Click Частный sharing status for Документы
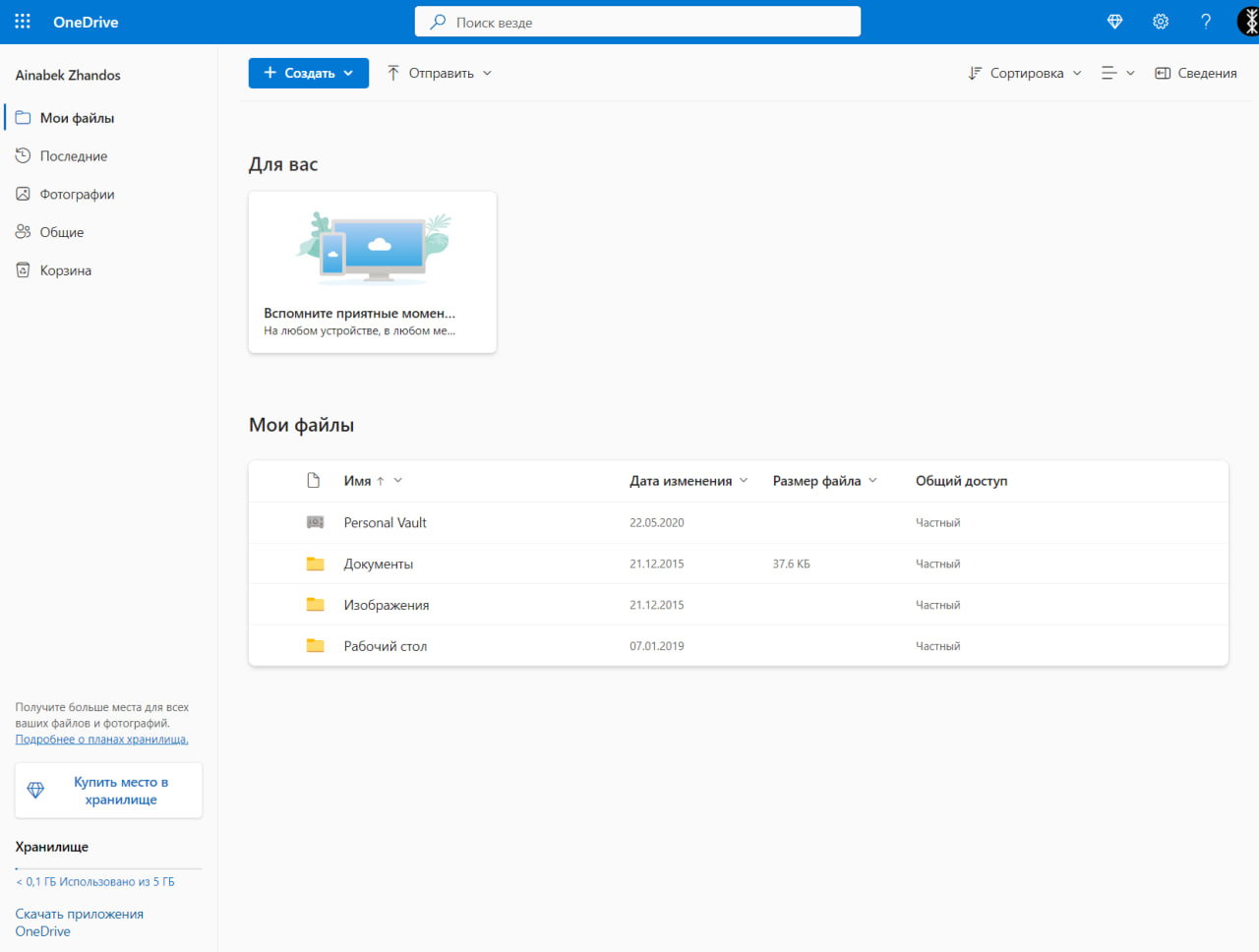This screenshot has height=952, width=1259. click(937, 564)
